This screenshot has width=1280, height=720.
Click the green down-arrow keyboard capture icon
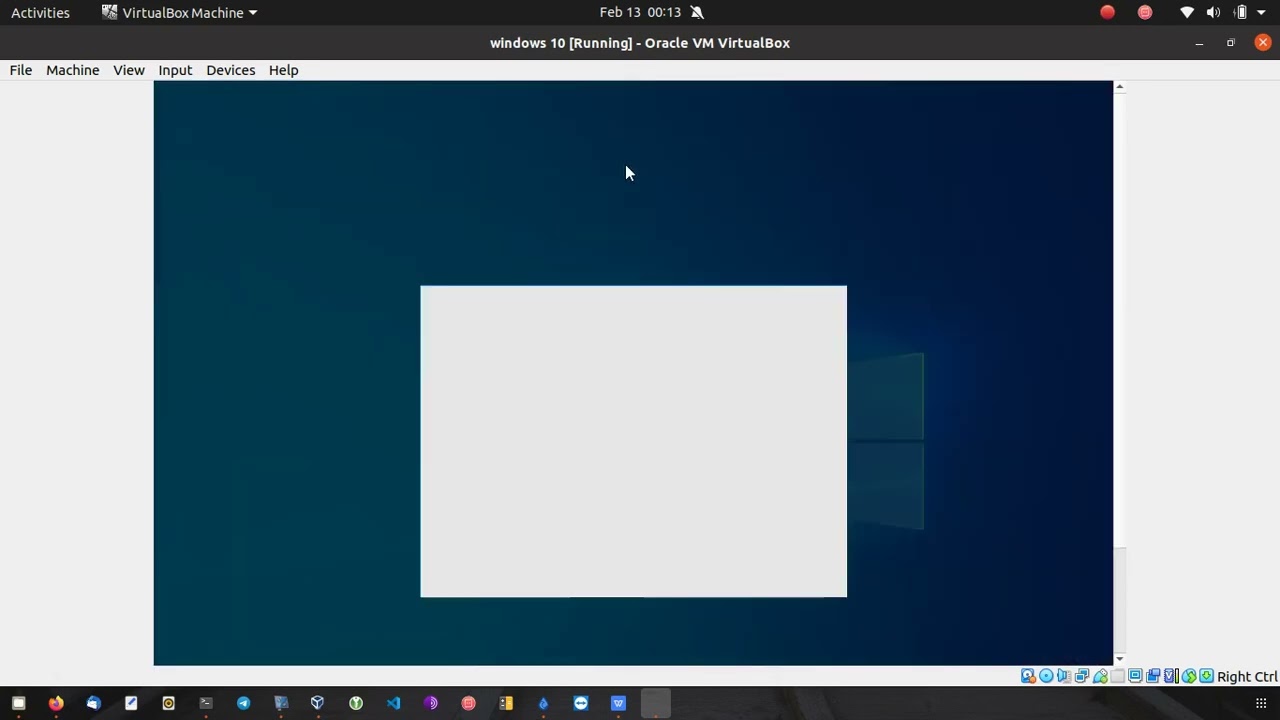(1206, 676)
